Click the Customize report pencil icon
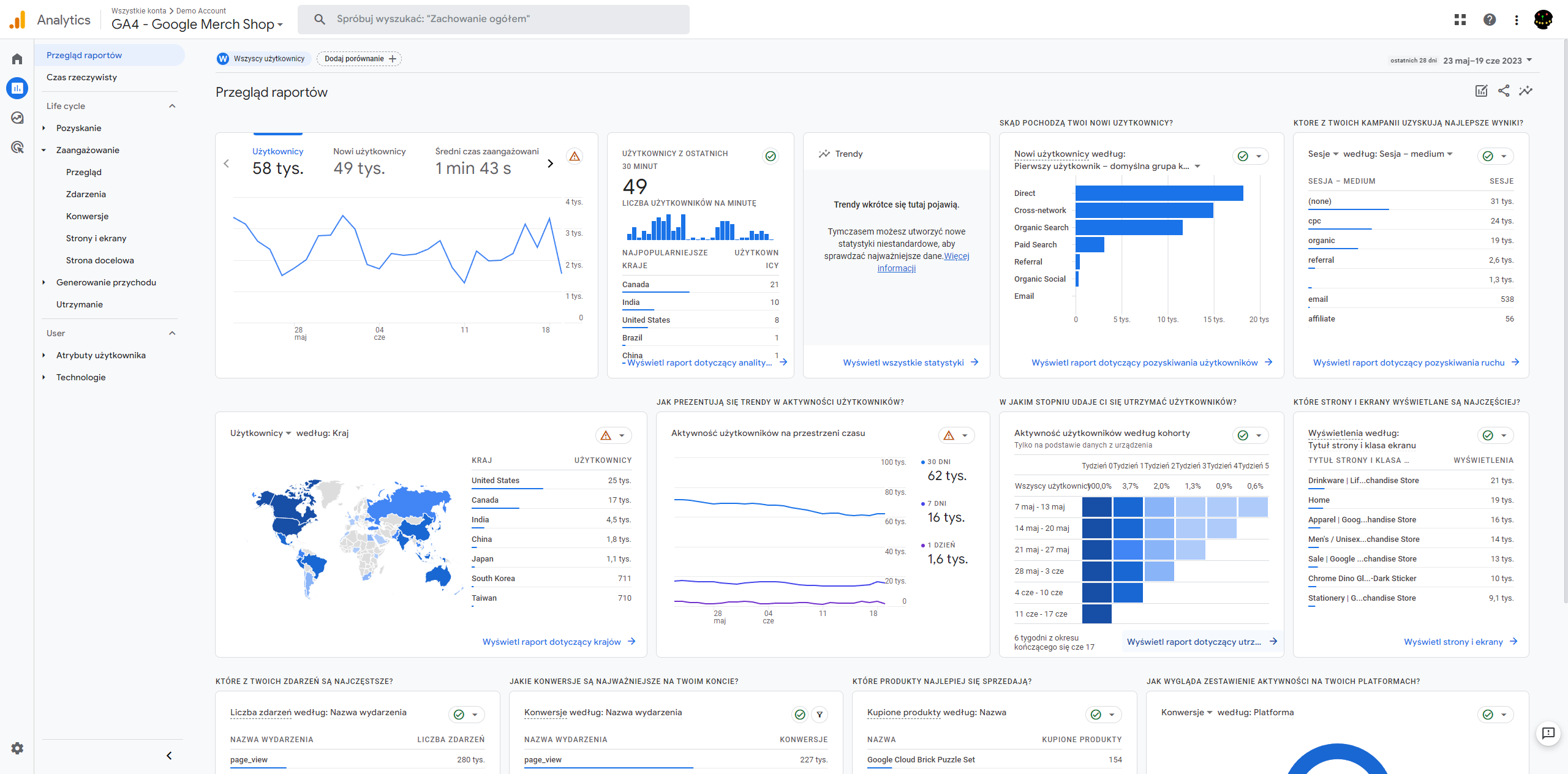 tap(1481, 91)
